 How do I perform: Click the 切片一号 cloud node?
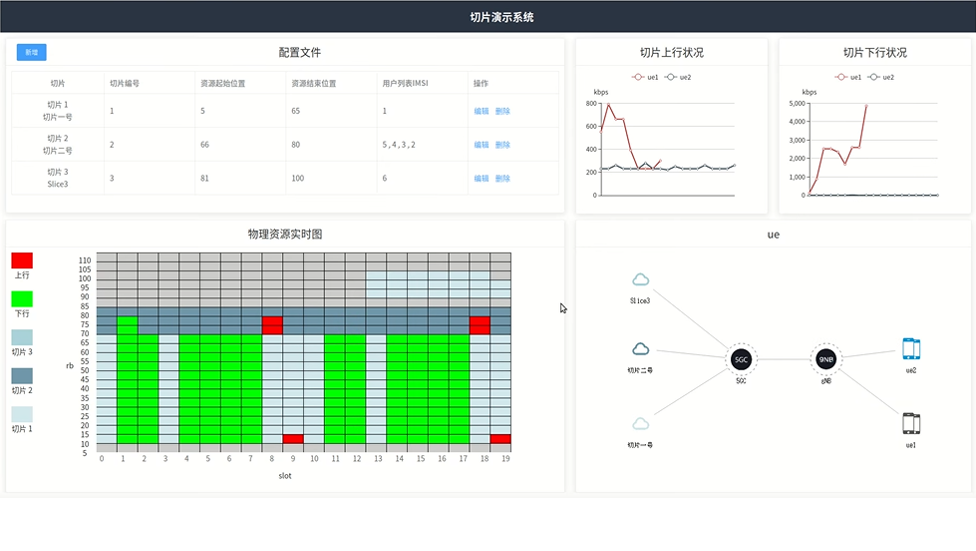[x=641, y=424]
